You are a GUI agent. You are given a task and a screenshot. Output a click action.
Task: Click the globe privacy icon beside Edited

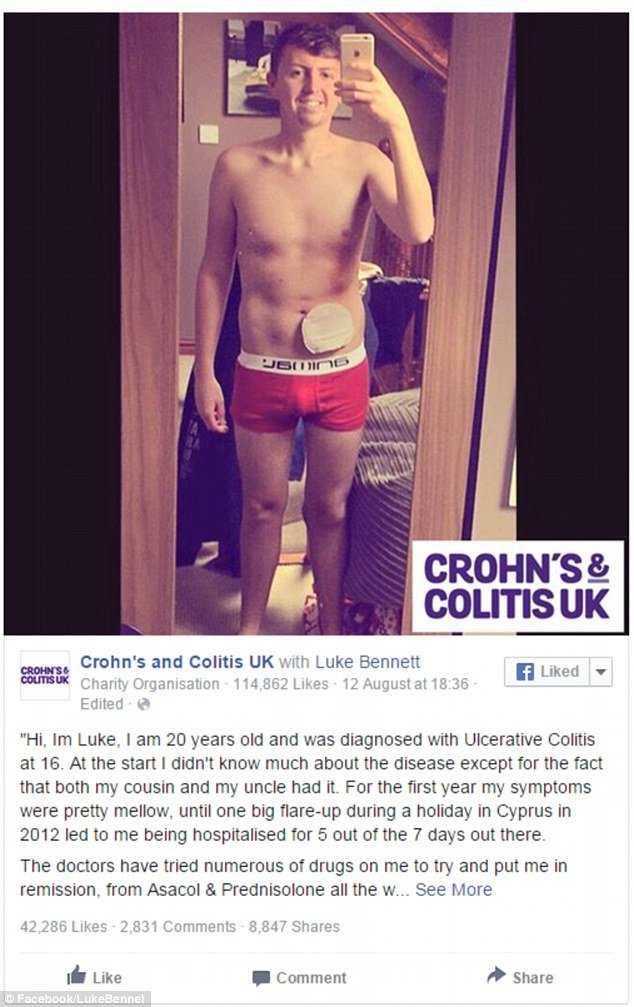click(143, 705)
